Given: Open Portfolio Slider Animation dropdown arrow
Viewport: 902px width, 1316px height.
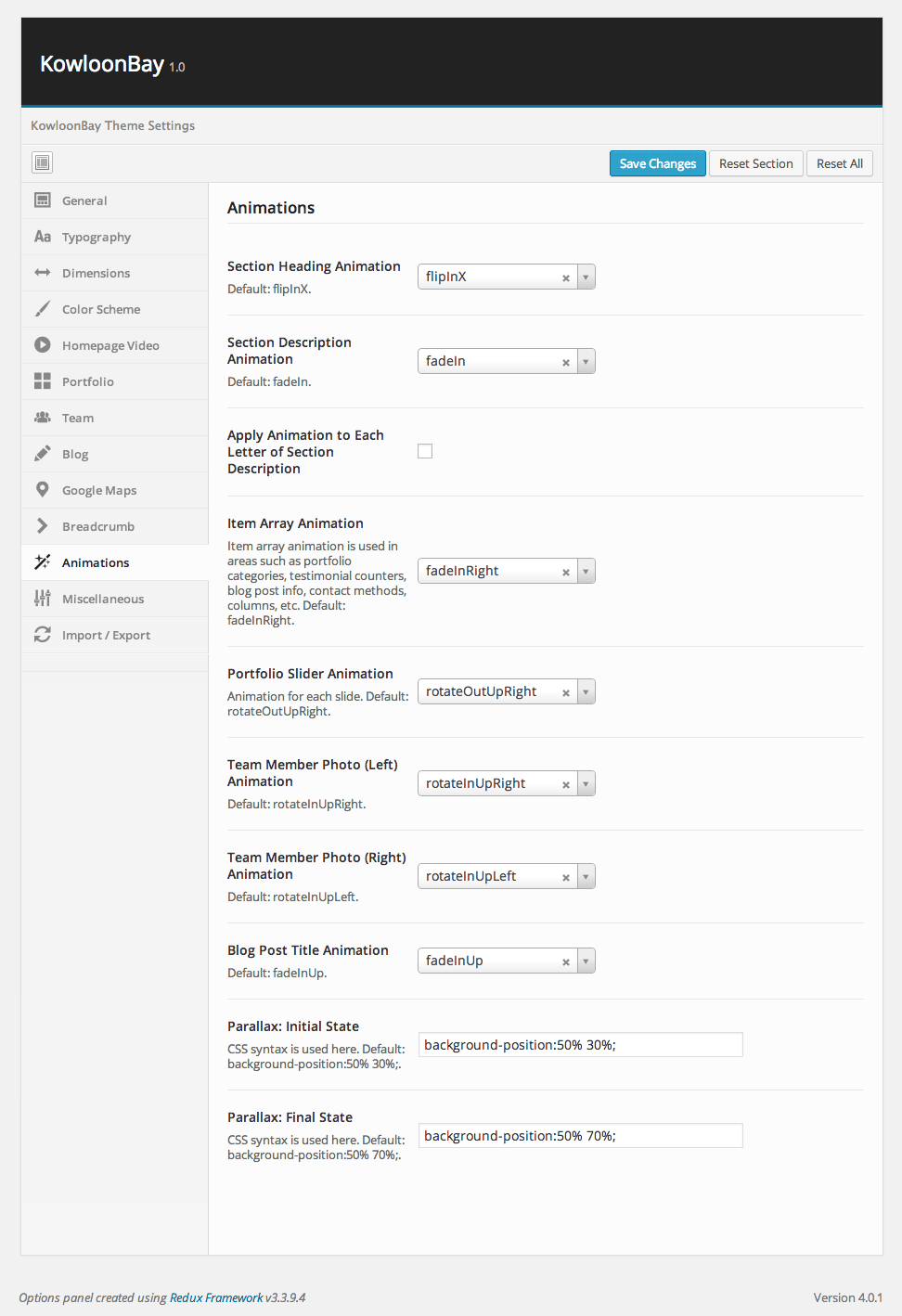Looking at the screenshot, I should pyautogui.click(x=586, y=691).
